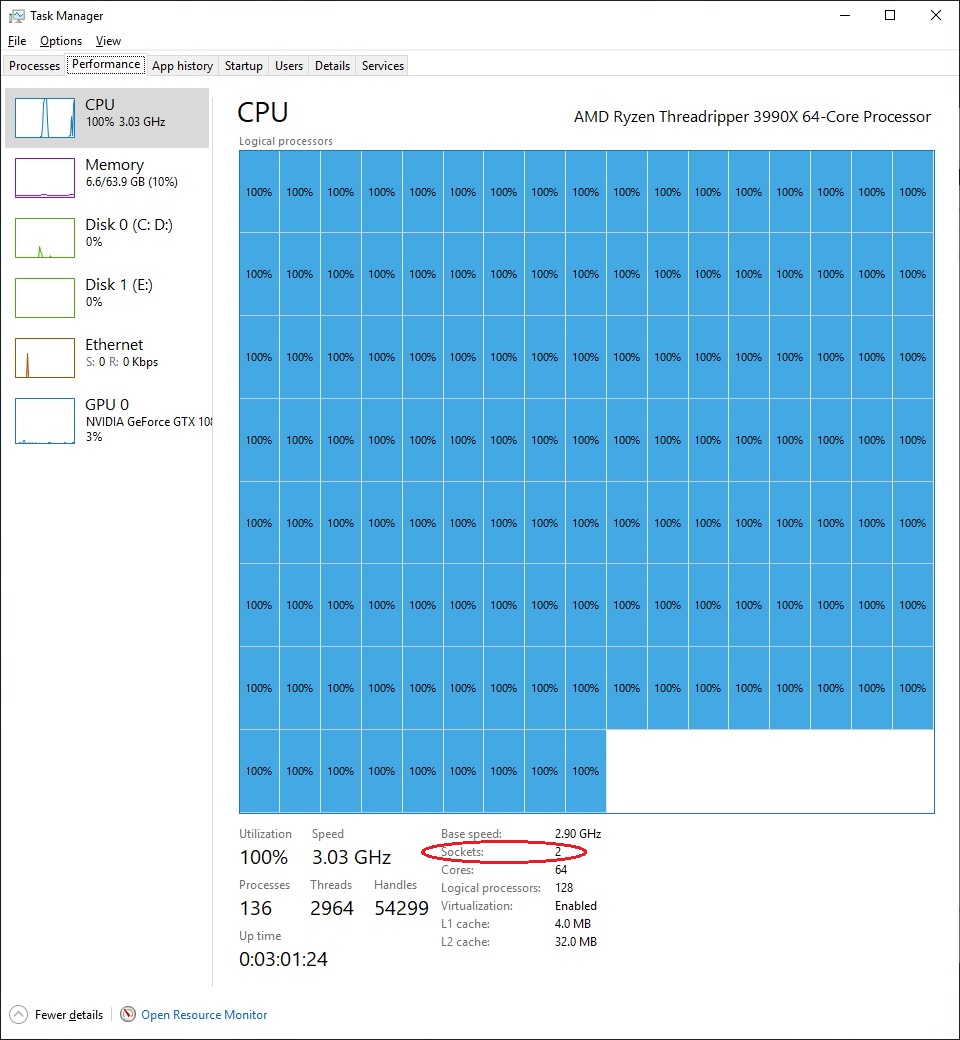Open the File menu
The height and width of the screenshot is (1040, 960).
click(x=17, y=41)
